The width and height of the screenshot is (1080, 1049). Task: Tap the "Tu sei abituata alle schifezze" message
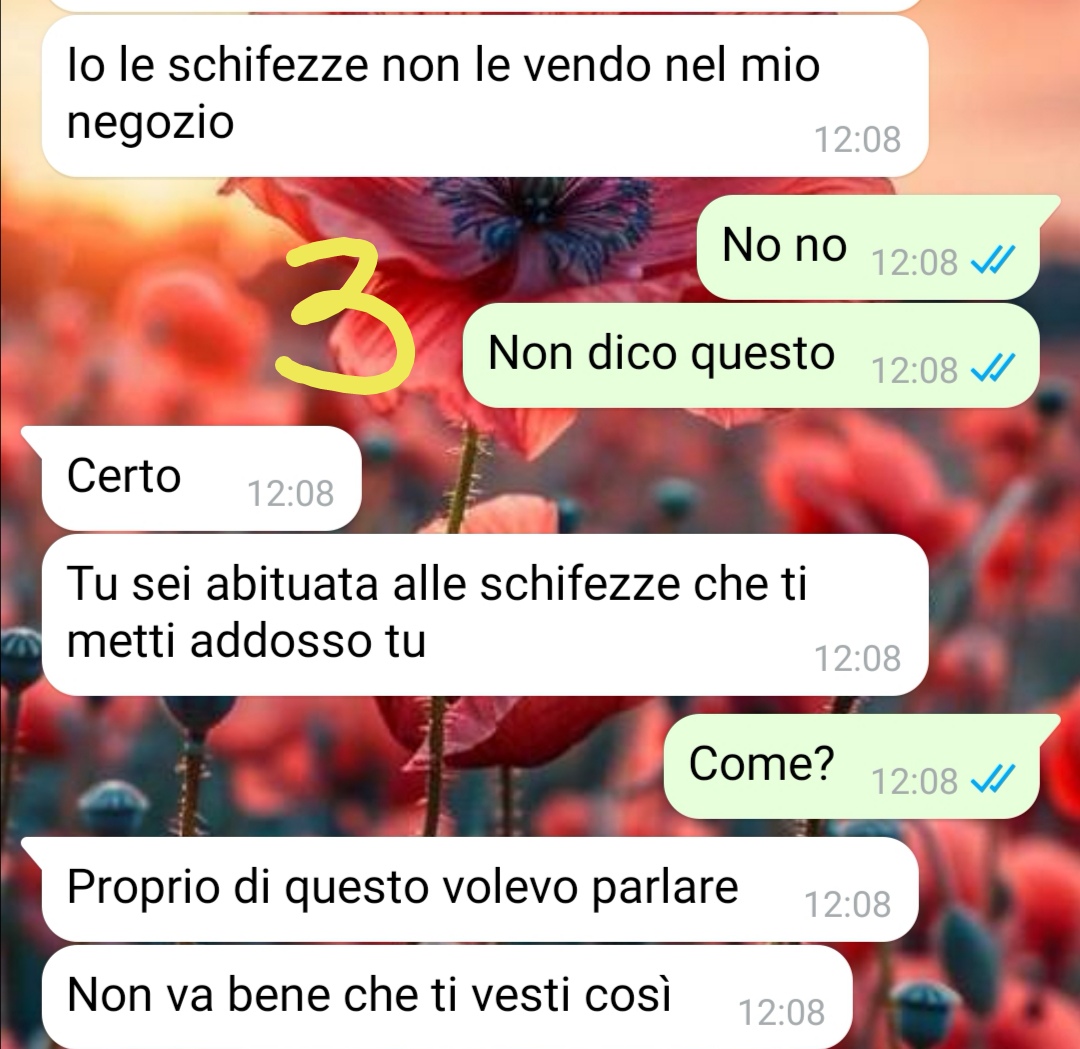pyautogui.click(x=485, y=614)
